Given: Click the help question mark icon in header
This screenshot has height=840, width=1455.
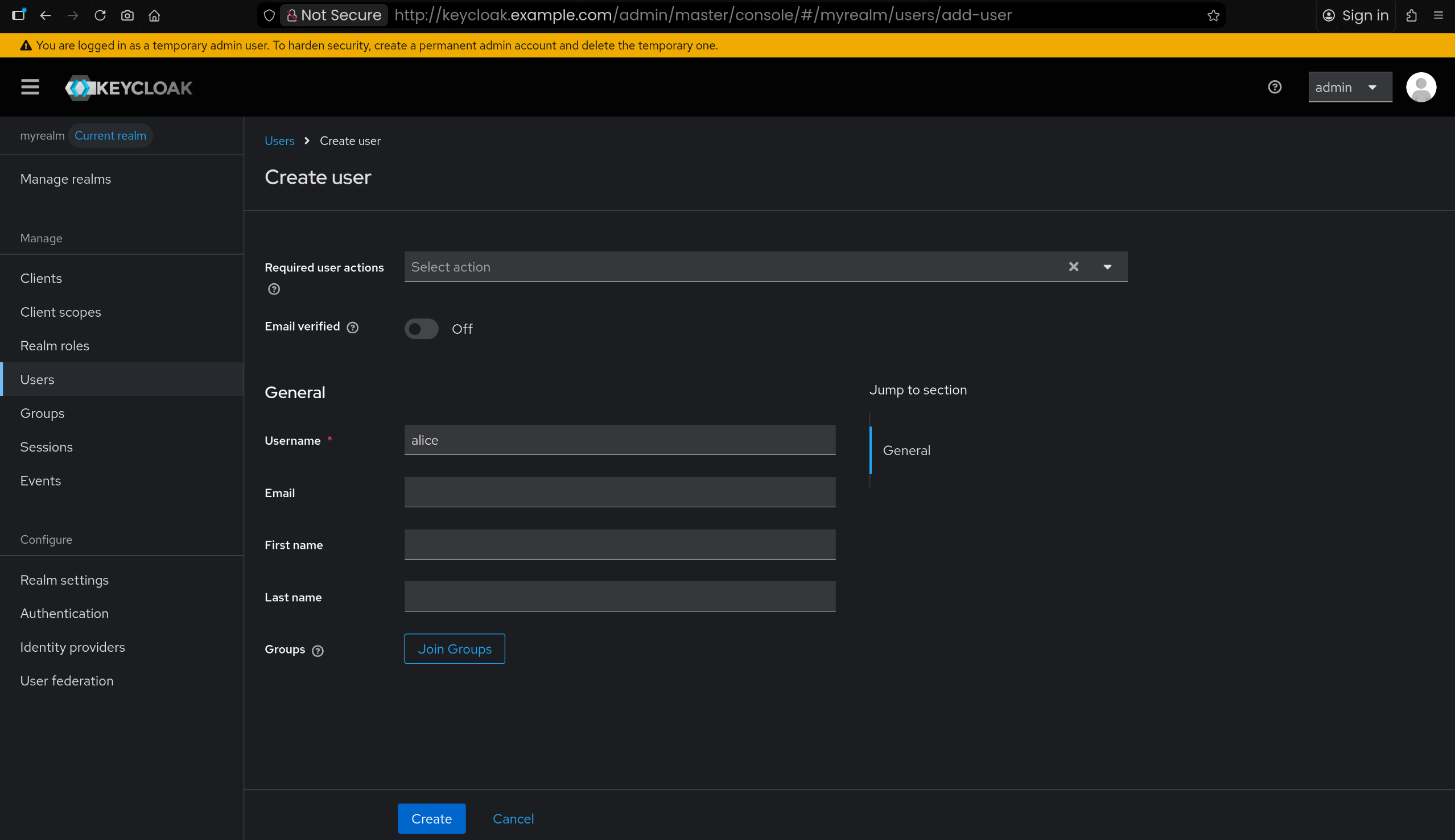Looking at the screenshot, I should [1275, 87].
